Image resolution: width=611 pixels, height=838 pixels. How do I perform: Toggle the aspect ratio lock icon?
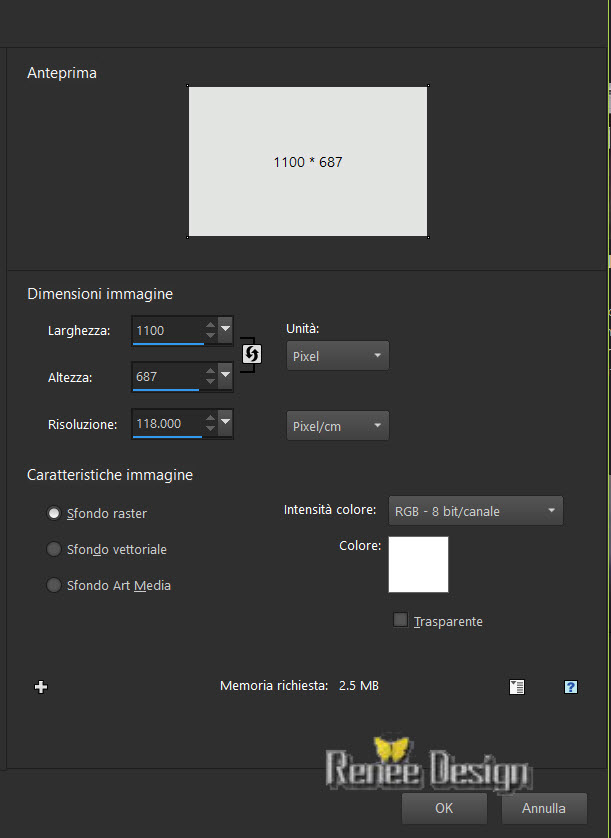tap(251, 354)
